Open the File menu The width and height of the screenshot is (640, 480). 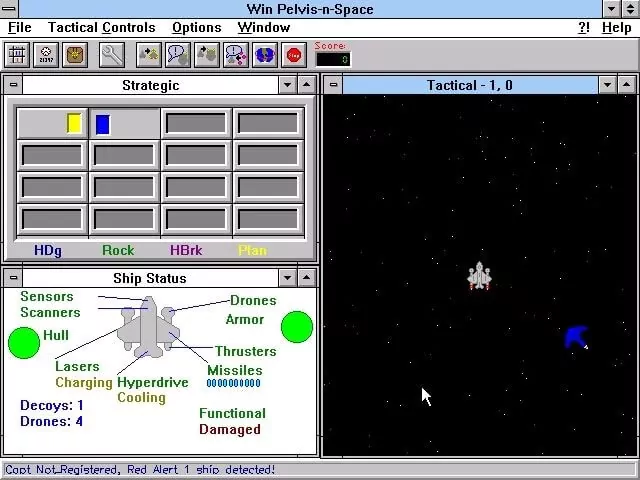[20, 28]
